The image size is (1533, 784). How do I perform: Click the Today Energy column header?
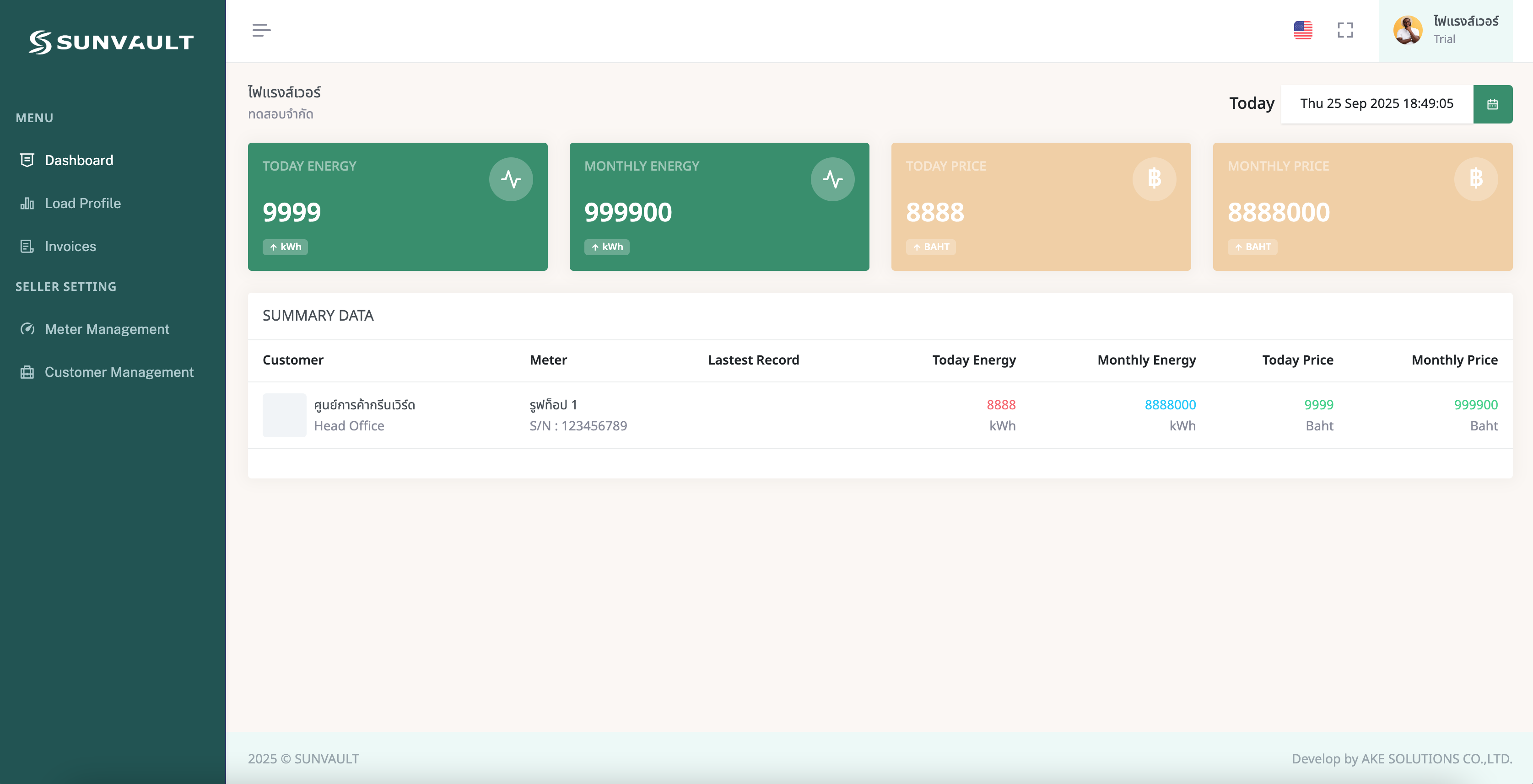pyautogui.click(x=974, y=360)
